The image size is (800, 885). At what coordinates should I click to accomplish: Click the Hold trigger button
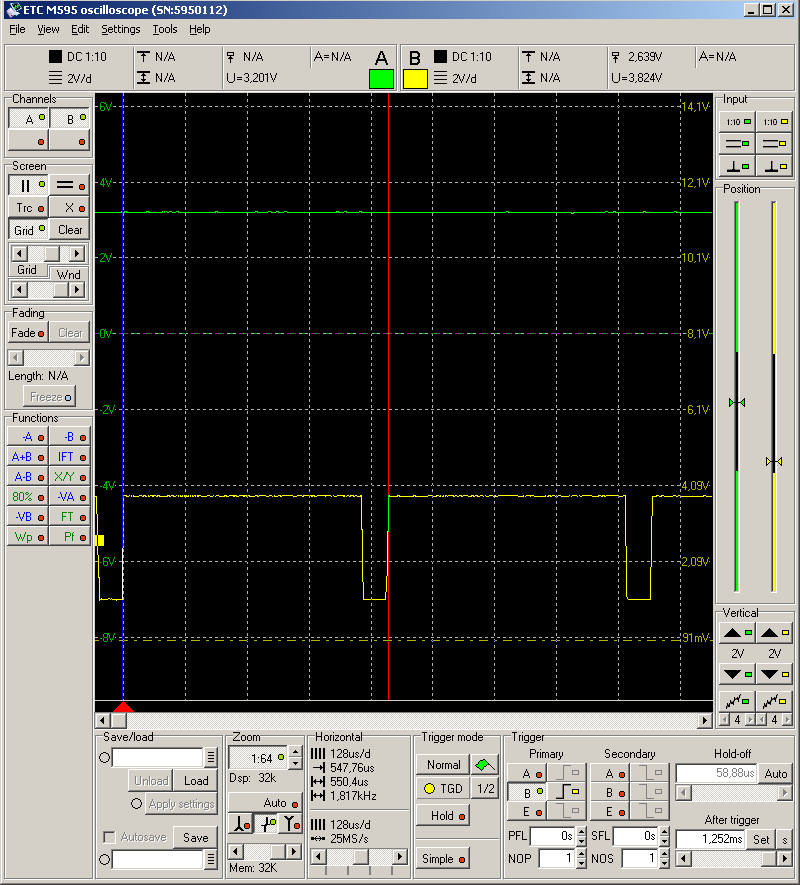447,815
